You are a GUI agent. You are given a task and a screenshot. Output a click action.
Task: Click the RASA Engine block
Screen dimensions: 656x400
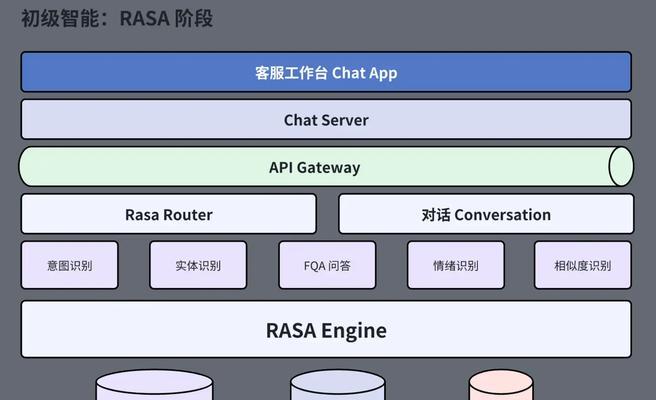[x=326, y=329]
